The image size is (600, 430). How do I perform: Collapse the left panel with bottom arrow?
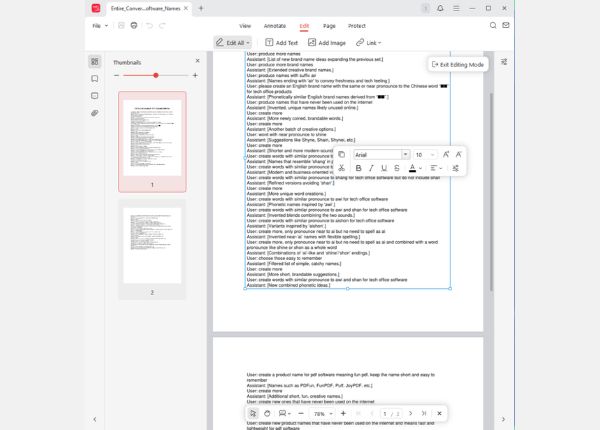(x=95, y=419)
